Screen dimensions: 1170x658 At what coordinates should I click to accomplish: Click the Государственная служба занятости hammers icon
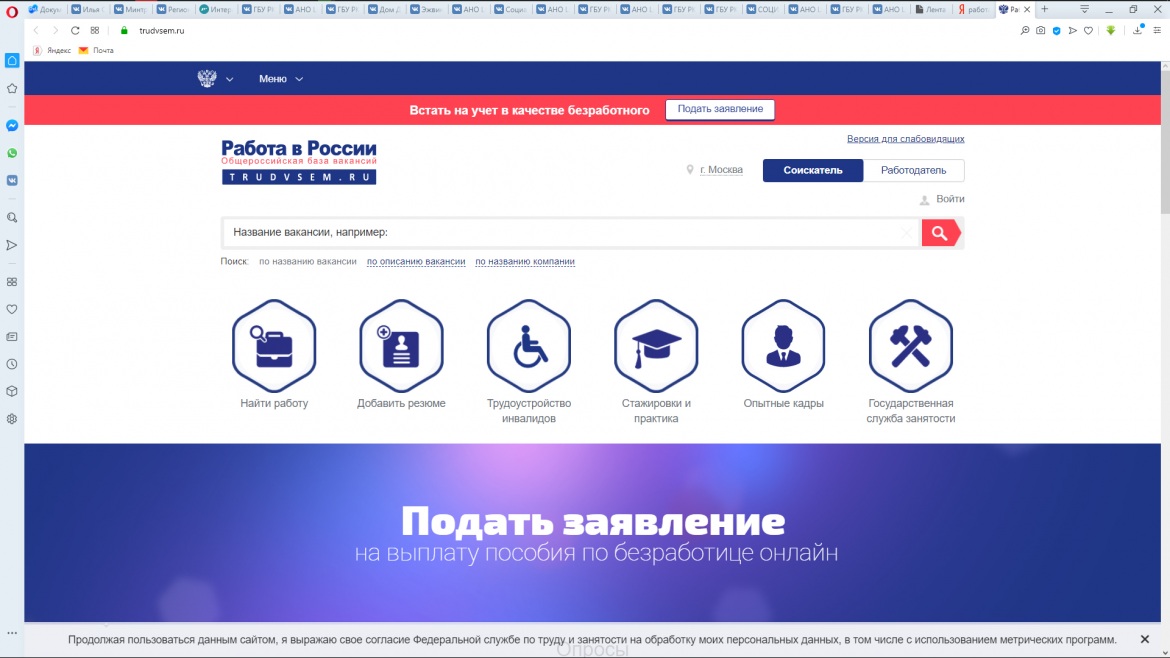910,345
